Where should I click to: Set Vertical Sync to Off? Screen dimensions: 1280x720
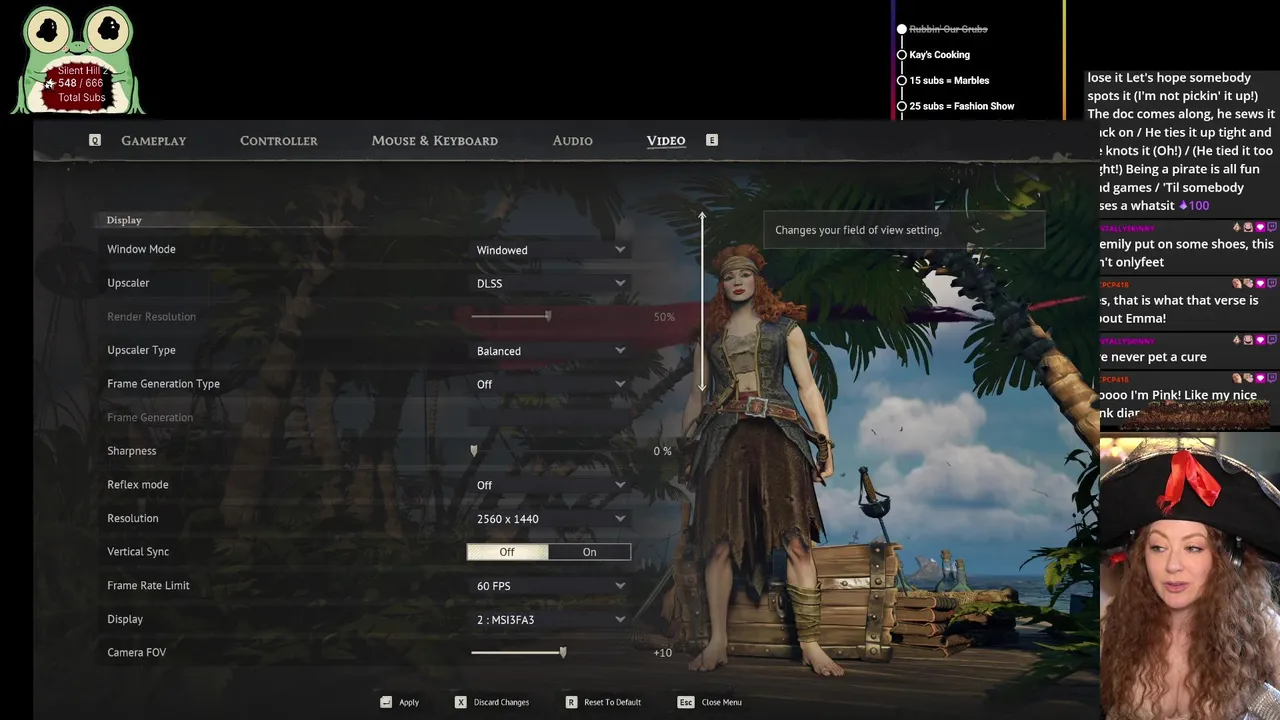point(507,552)
